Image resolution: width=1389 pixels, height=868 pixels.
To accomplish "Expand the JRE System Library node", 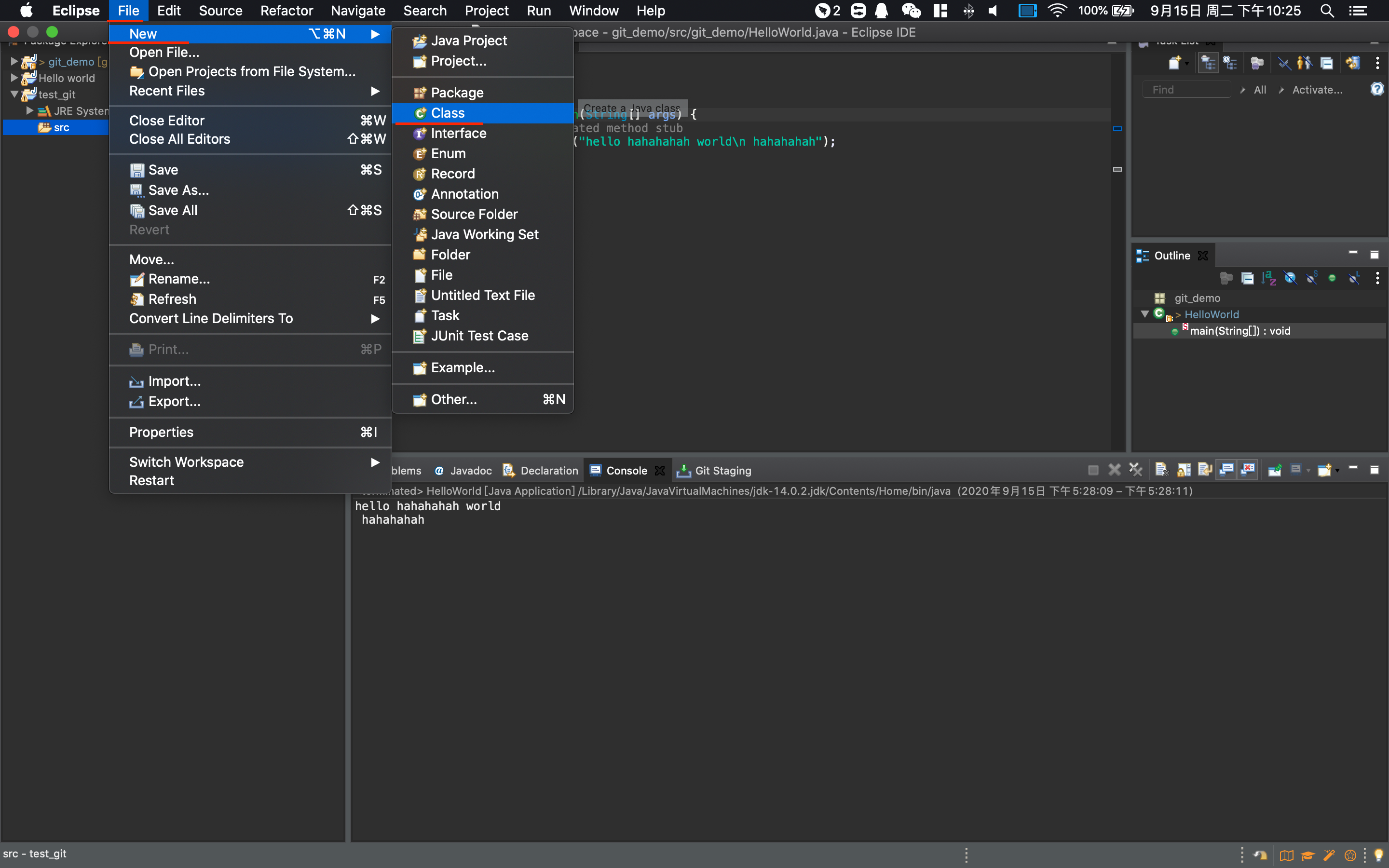I will 30,111.
